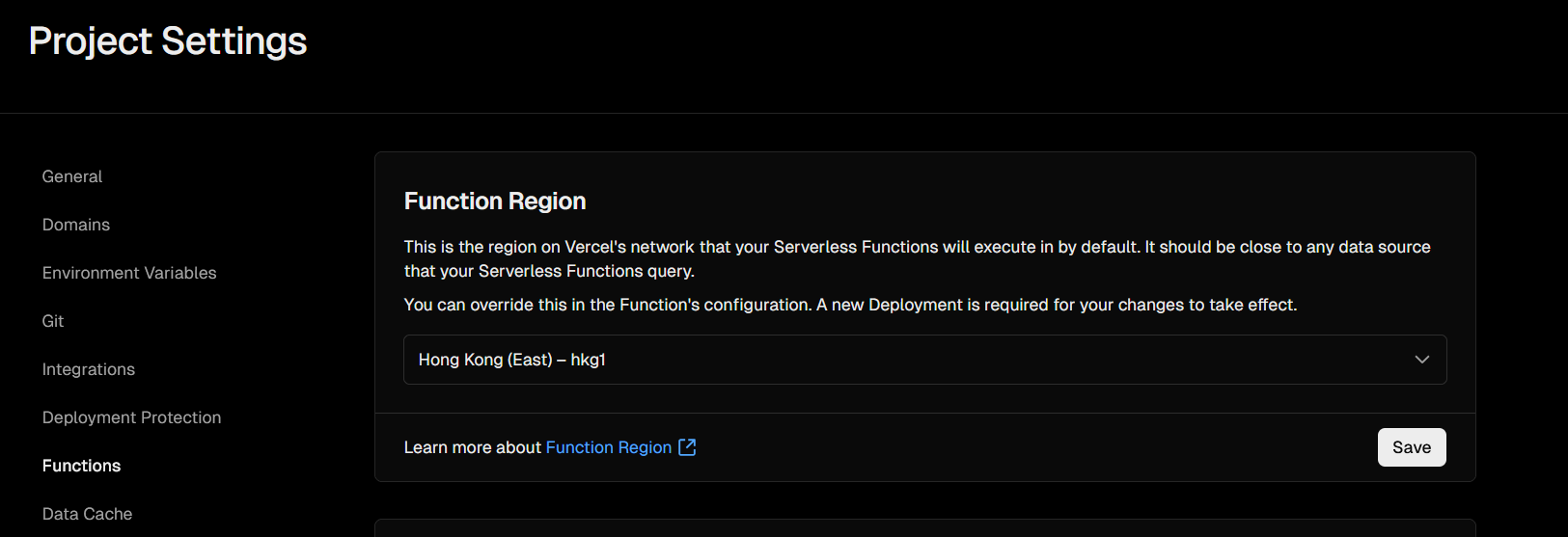1568x537 pixels.
Task: Click the Serverless Functions description paragraph
Action: 918,258
